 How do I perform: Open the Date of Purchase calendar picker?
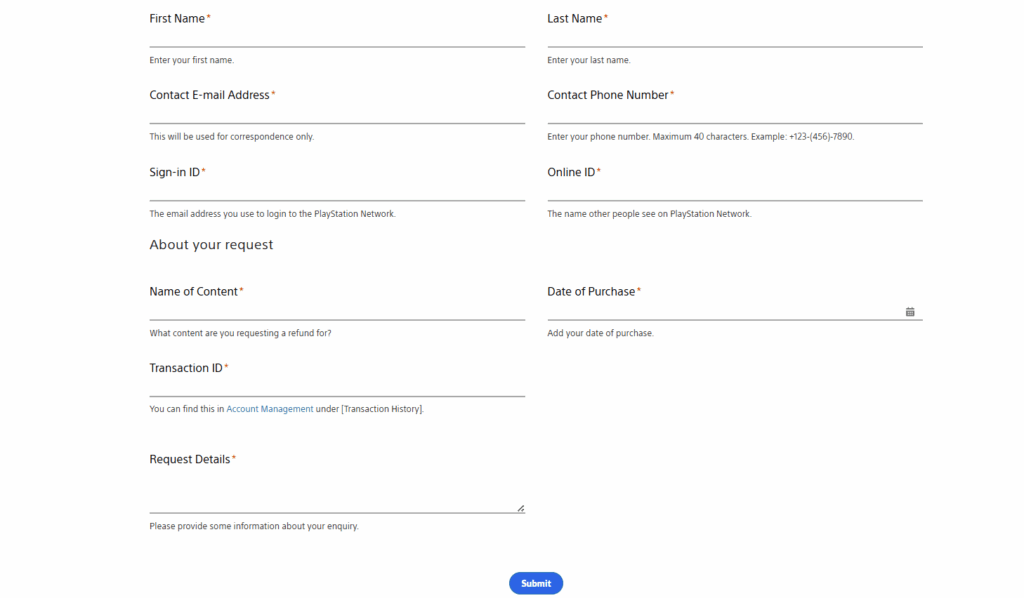point(910,312)
